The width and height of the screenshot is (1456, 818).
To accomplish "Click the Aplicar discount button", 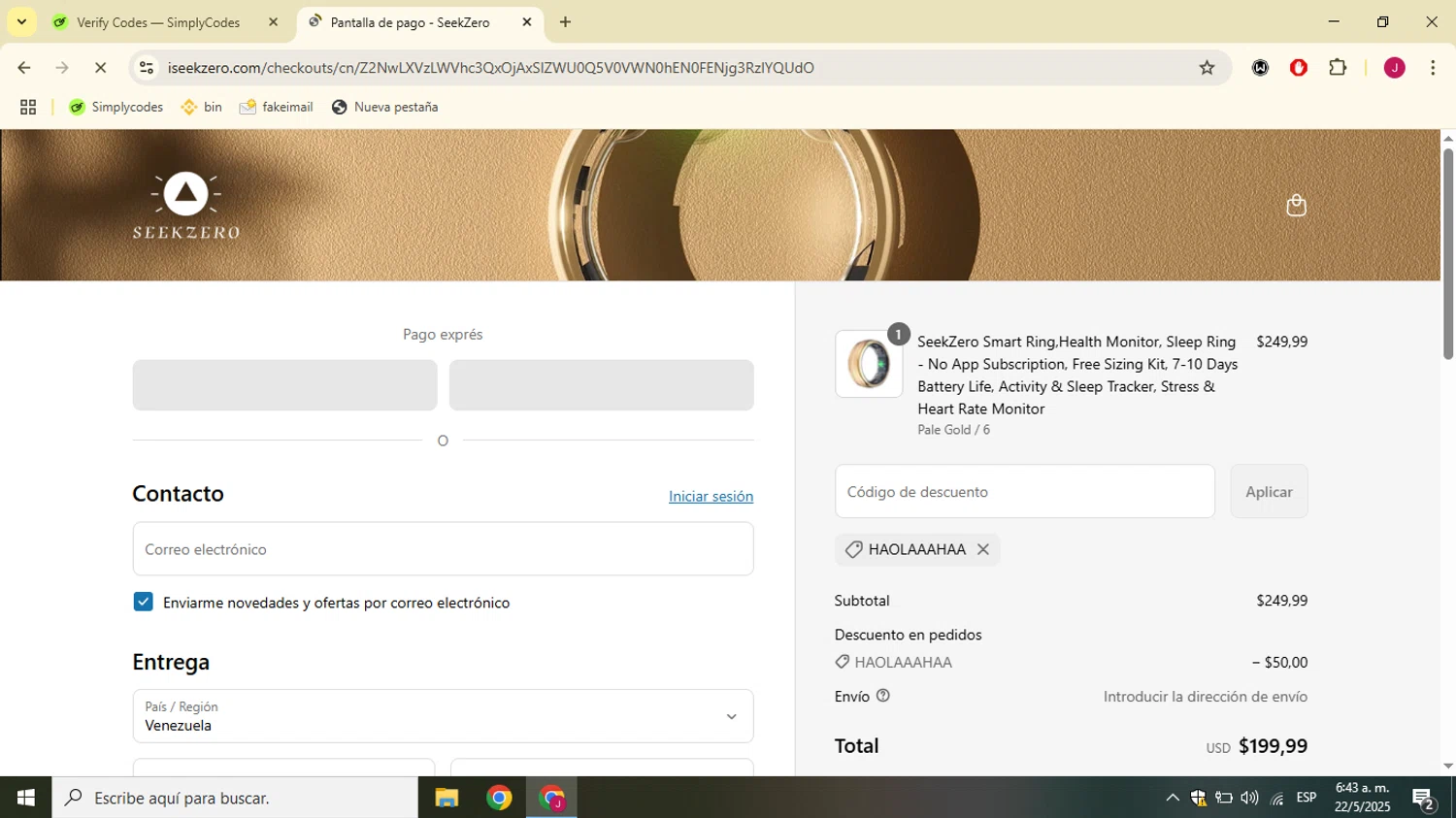I will (1269, 491).
